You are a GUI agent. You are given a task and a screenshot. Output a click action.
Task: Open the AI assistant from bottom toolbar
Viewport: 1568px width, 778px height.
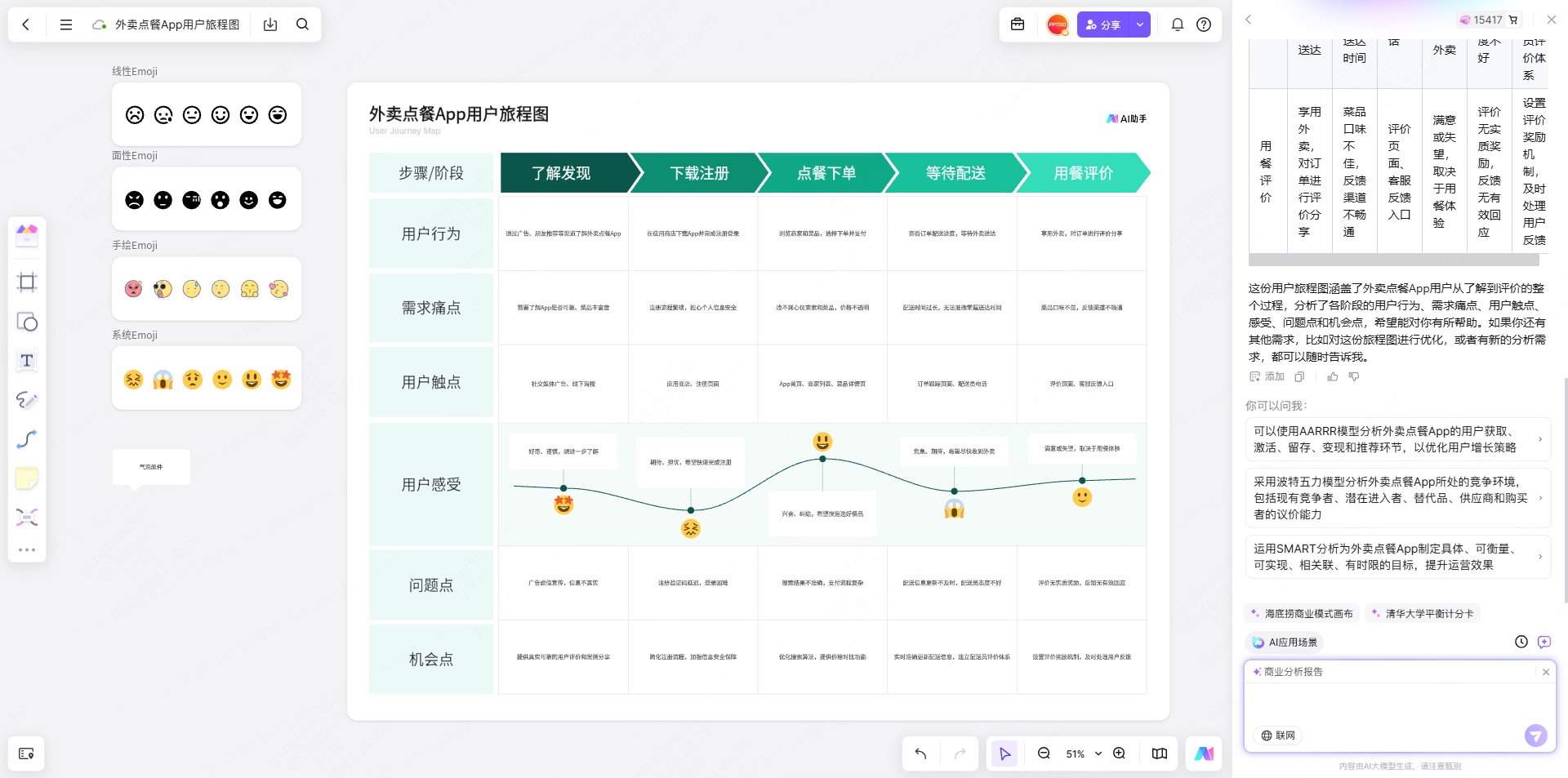[x=1204, y=754]
